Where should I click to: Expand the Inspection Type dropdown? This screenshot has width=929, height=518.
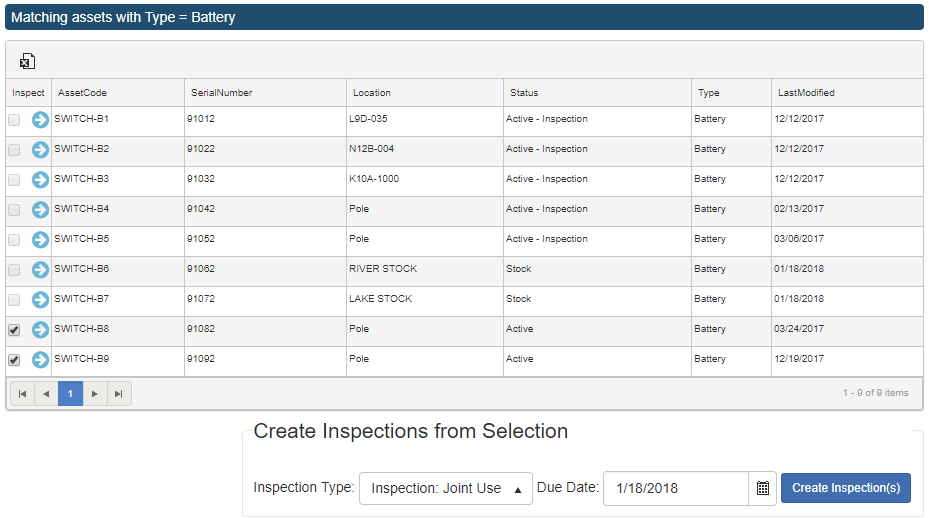446,488
